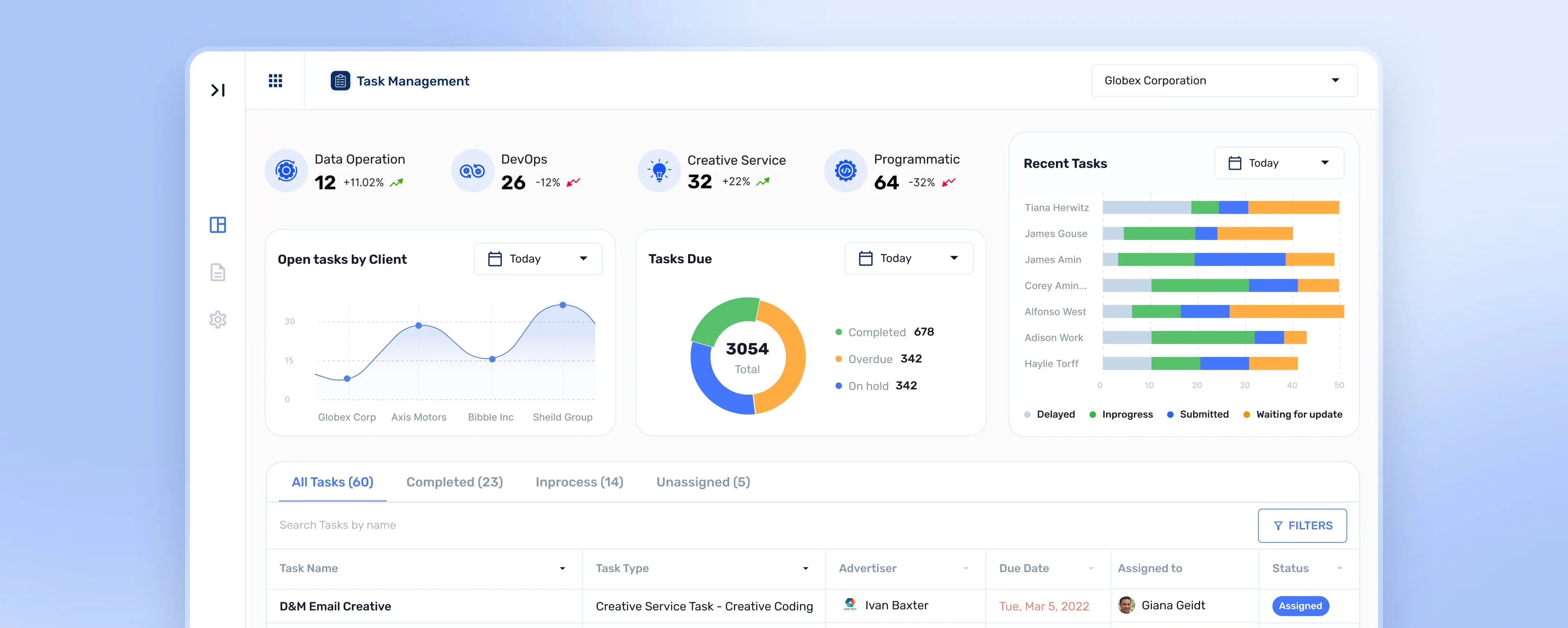This screenshot has width=1568, height=628.
Task: Click the Bibble Inc data point on chart
Action: (492, 359)
